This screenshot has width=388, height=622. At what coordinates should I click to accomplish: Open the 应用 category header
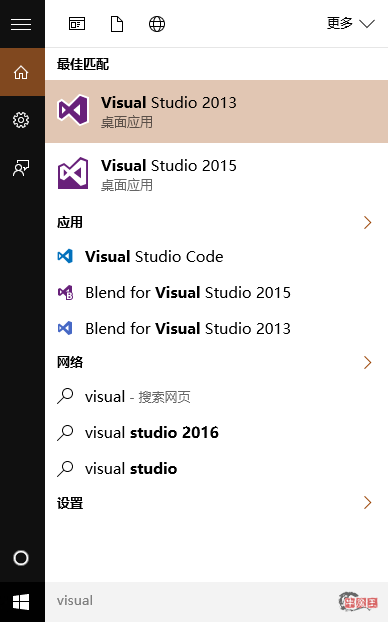point(70,223)
